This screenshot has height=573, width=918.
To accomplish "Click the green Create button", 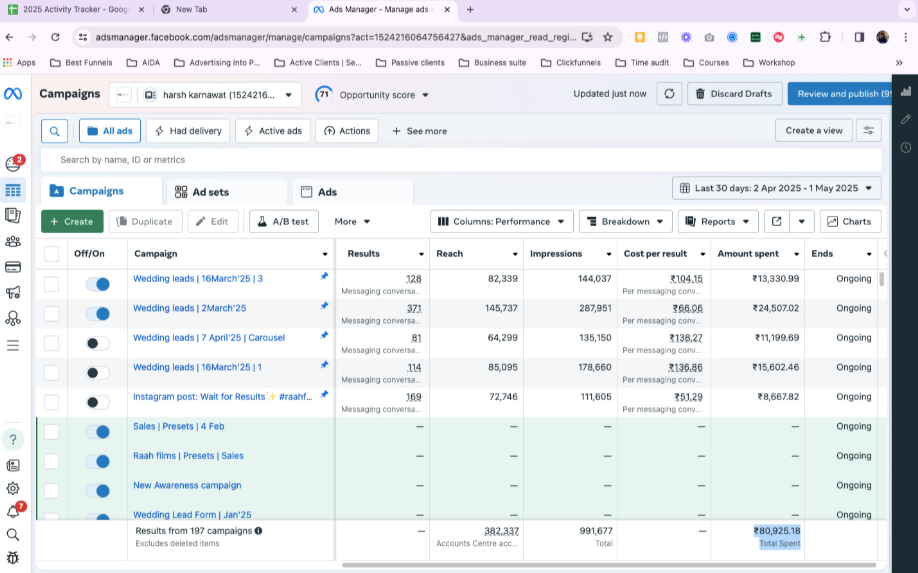I will [72, 222].
